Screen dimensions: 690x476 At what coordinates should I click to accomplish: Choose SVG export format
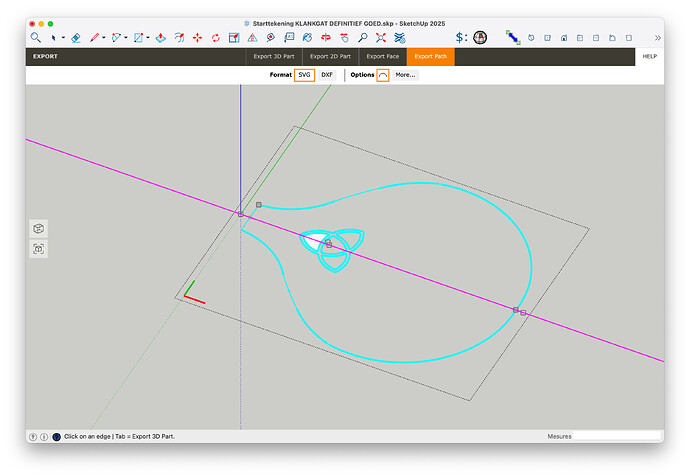304,75
